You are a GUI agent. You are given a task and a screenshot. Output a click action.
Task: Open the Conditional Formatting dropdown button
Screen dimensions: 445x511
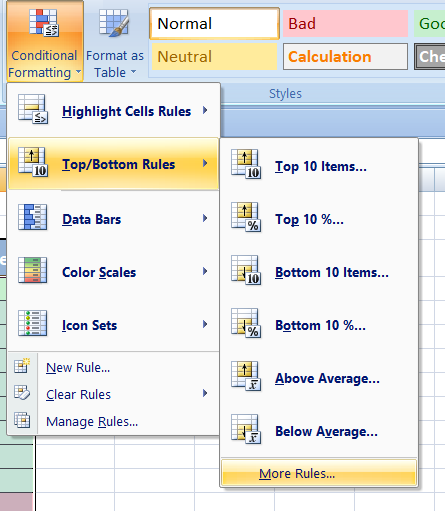click(x=44, y=41)
